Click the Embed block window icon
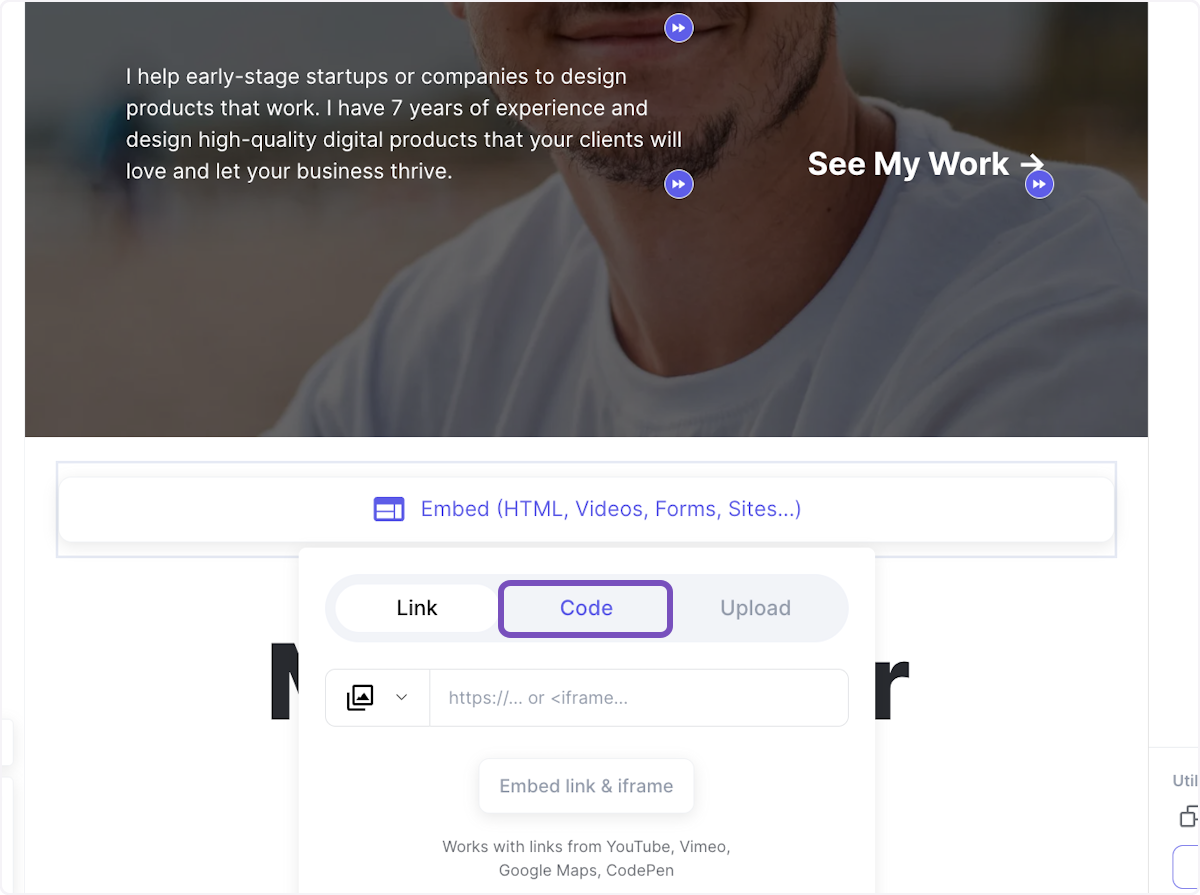 (389, 509)
